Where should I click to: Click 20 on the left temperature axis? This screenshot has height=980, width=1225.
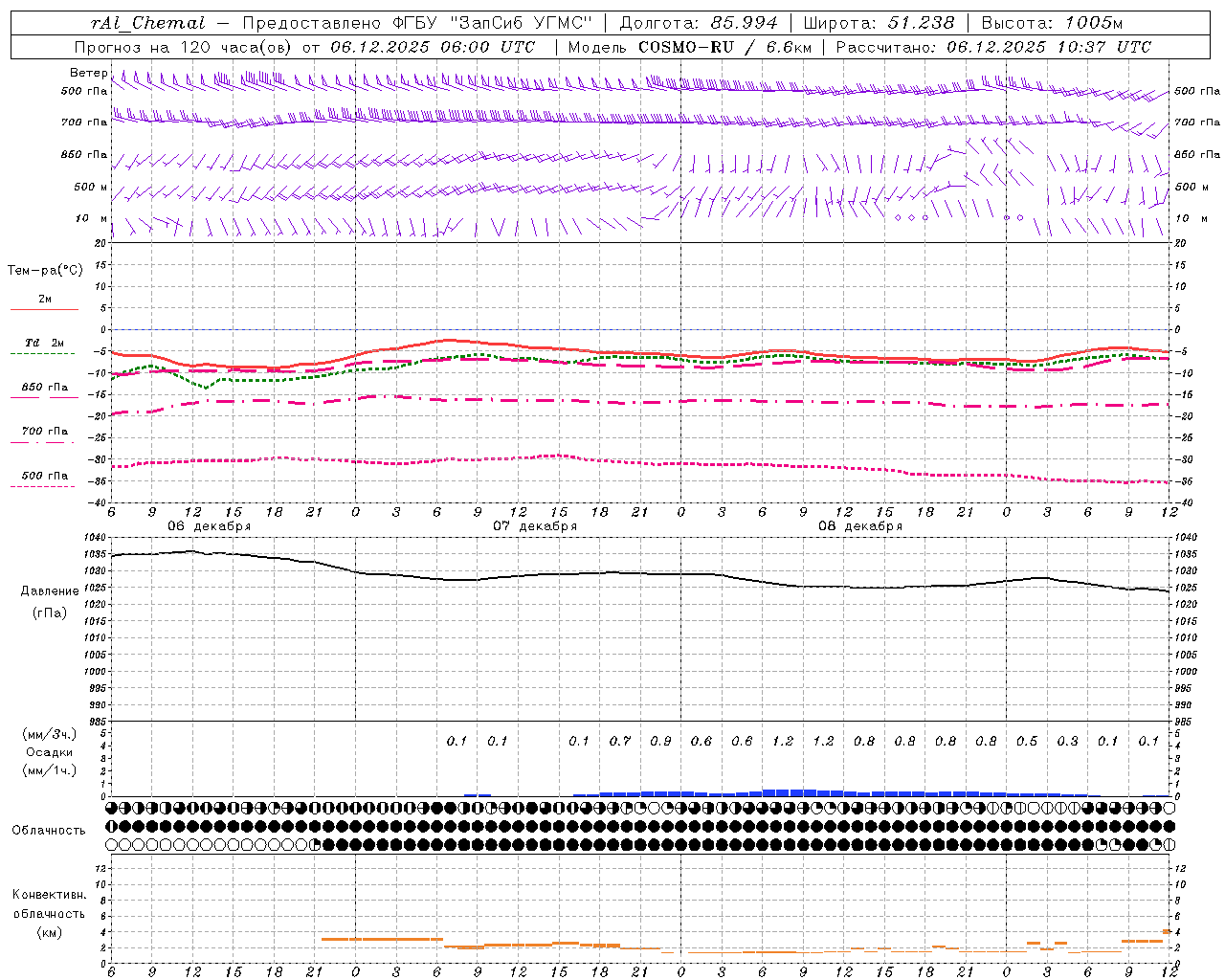pos(100,244)
